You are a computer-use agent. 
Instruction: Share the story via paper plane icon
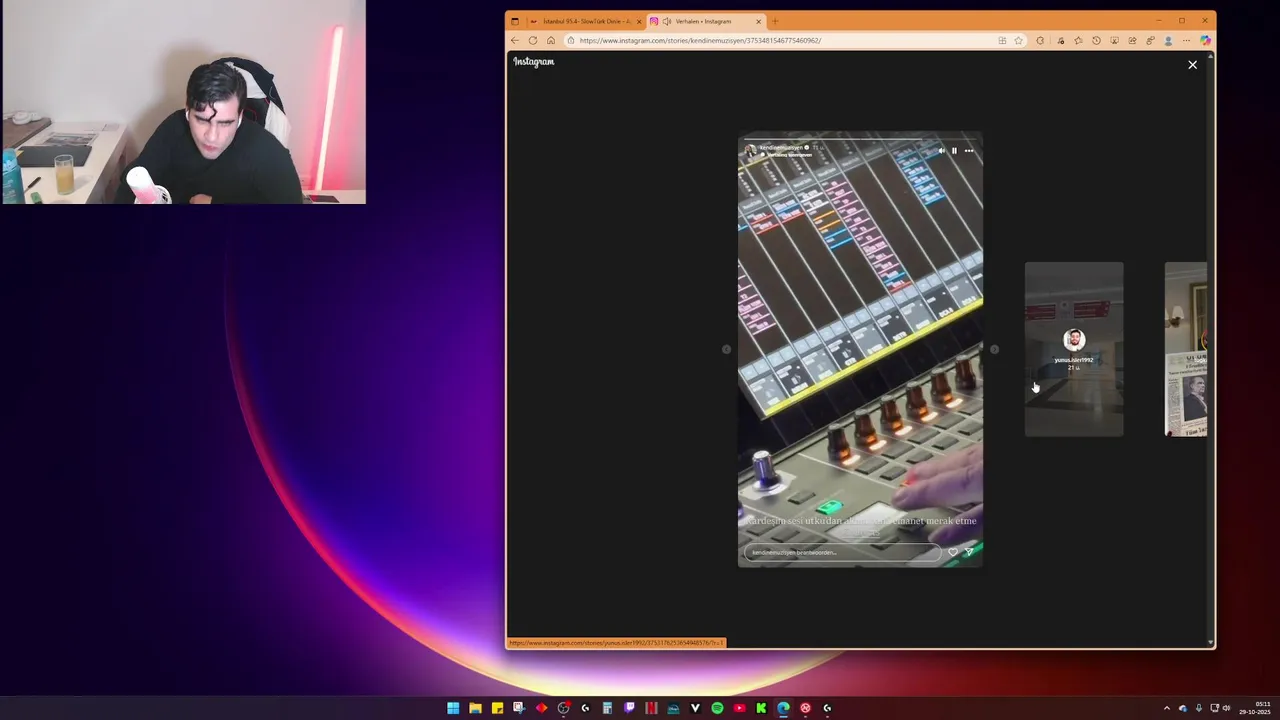point(968,552)
